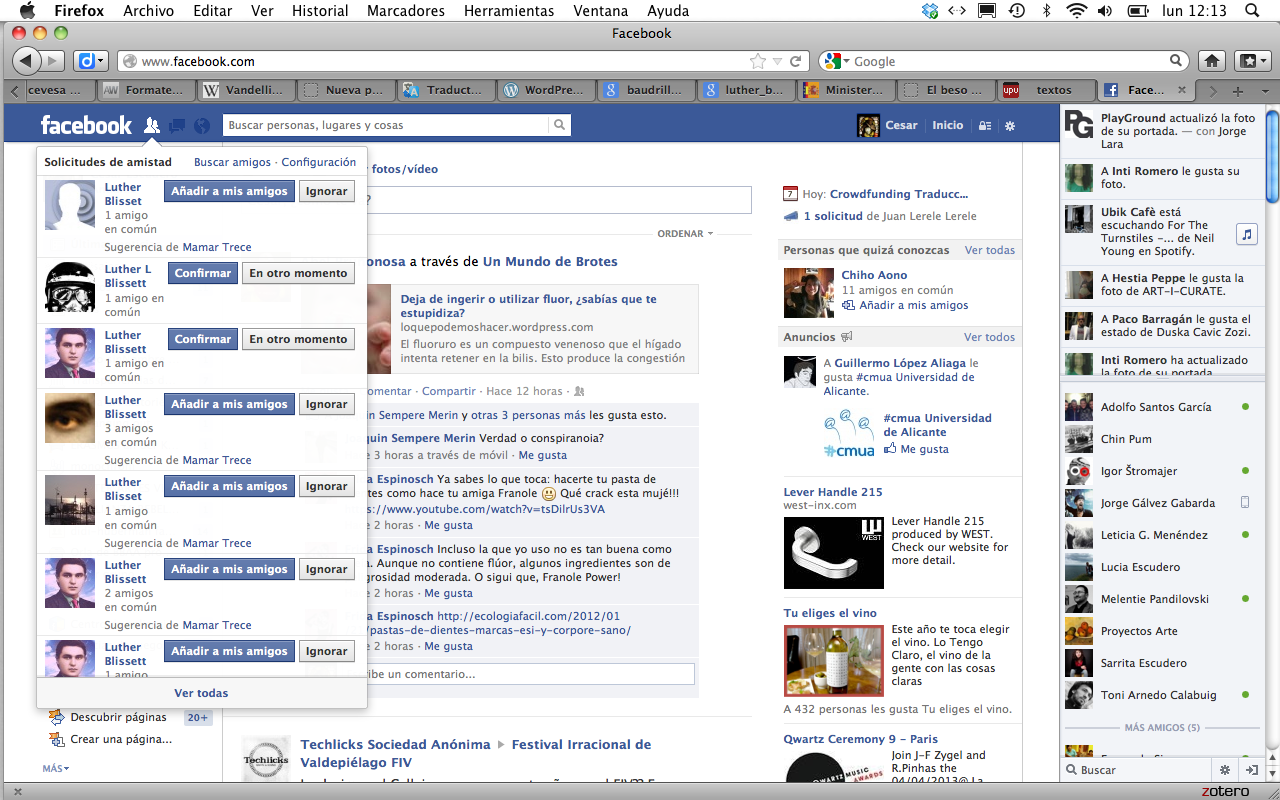Click the chat sidebar vertical scrollbar
1280x800 pixels.
click(x=1272, y=150)
